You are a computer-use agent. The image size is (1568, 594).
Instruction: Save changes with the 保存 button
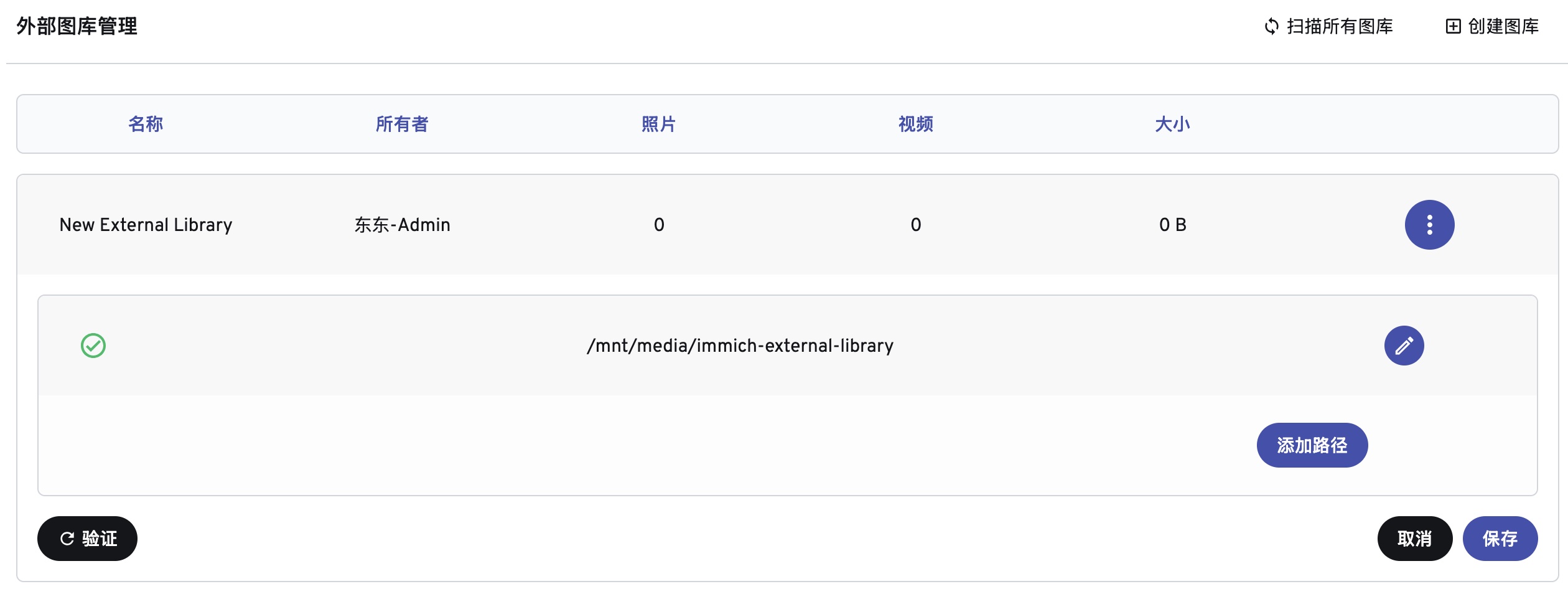(1500, 539)
